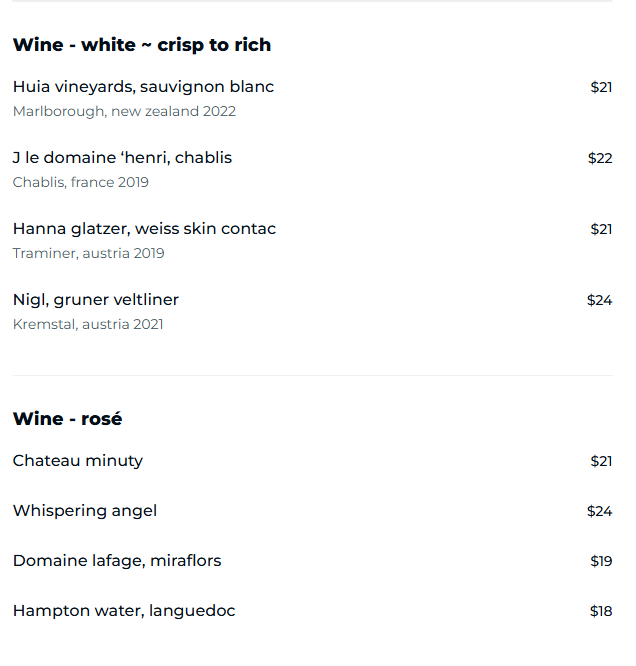Click the $19 price for Domaine lafage
The width and height of the screenshot is (636, 666).
pyautogui.click(x=601, y=561)
